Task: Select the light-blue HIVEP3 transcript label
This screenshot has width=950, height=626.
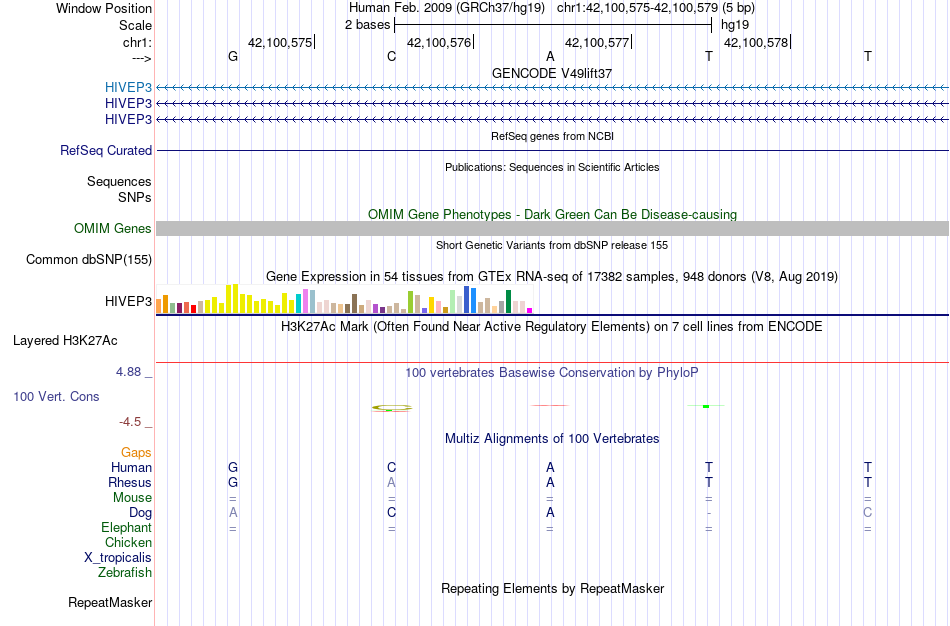Action: 128,87
